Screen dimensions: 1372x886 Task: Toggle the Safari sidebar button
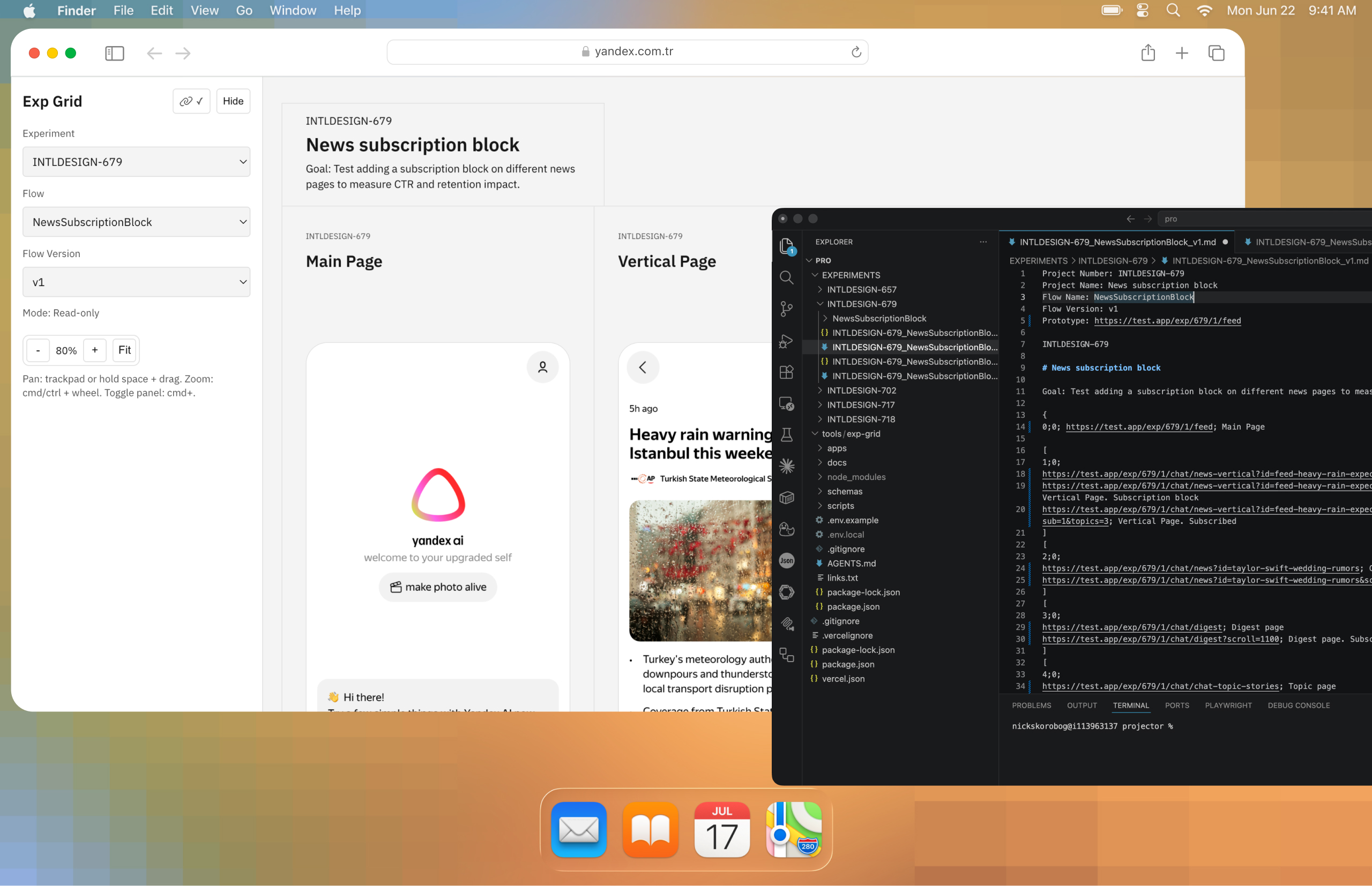pyautogui.click(x=115, y=53)
